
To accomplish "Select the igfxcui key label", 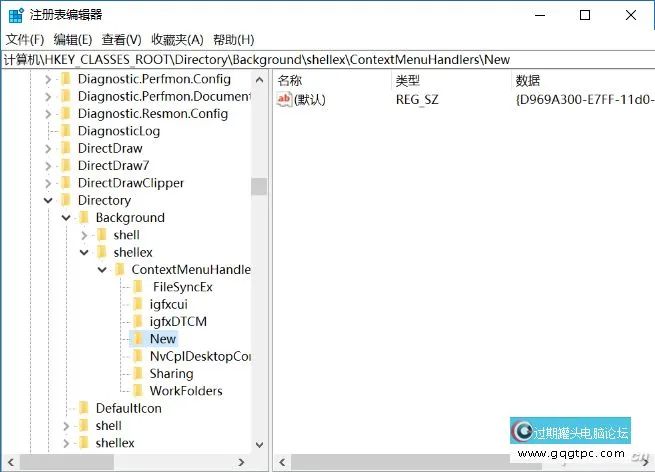I will (x=169, y=305).
